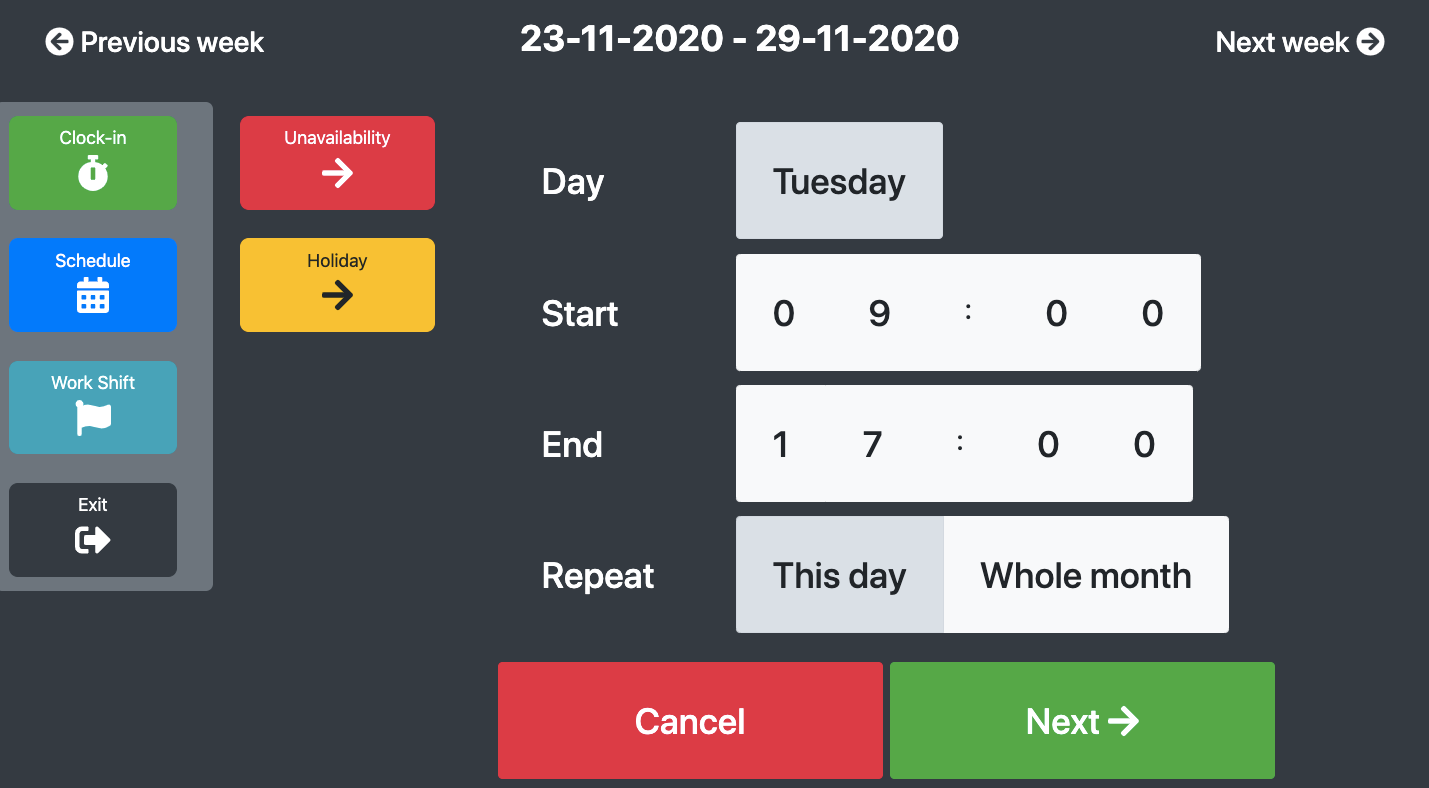Click the green Next button
1429x788 pixels.
[x=1082, y=721]
